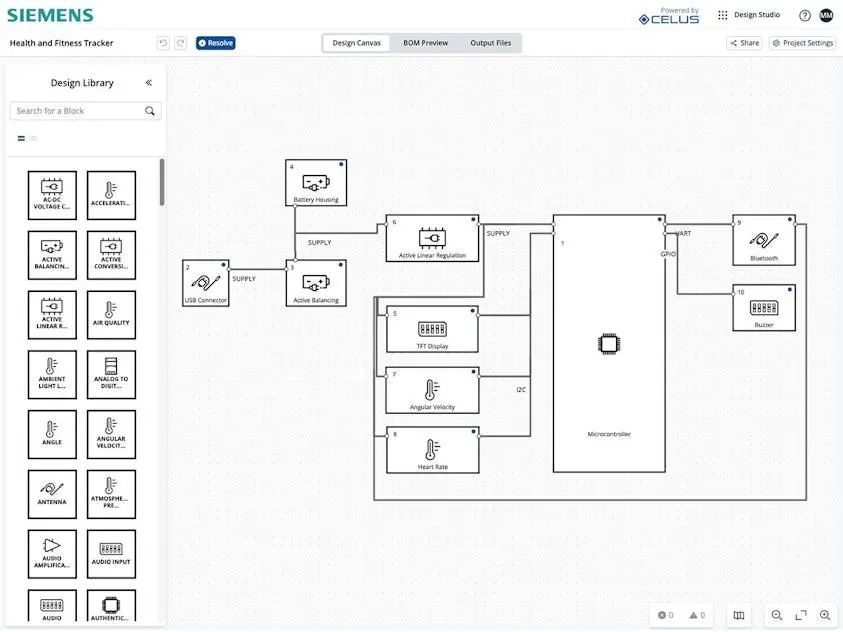Screen dimensions: 843x632
Task: Click the Resolve button
Action: 216,43
